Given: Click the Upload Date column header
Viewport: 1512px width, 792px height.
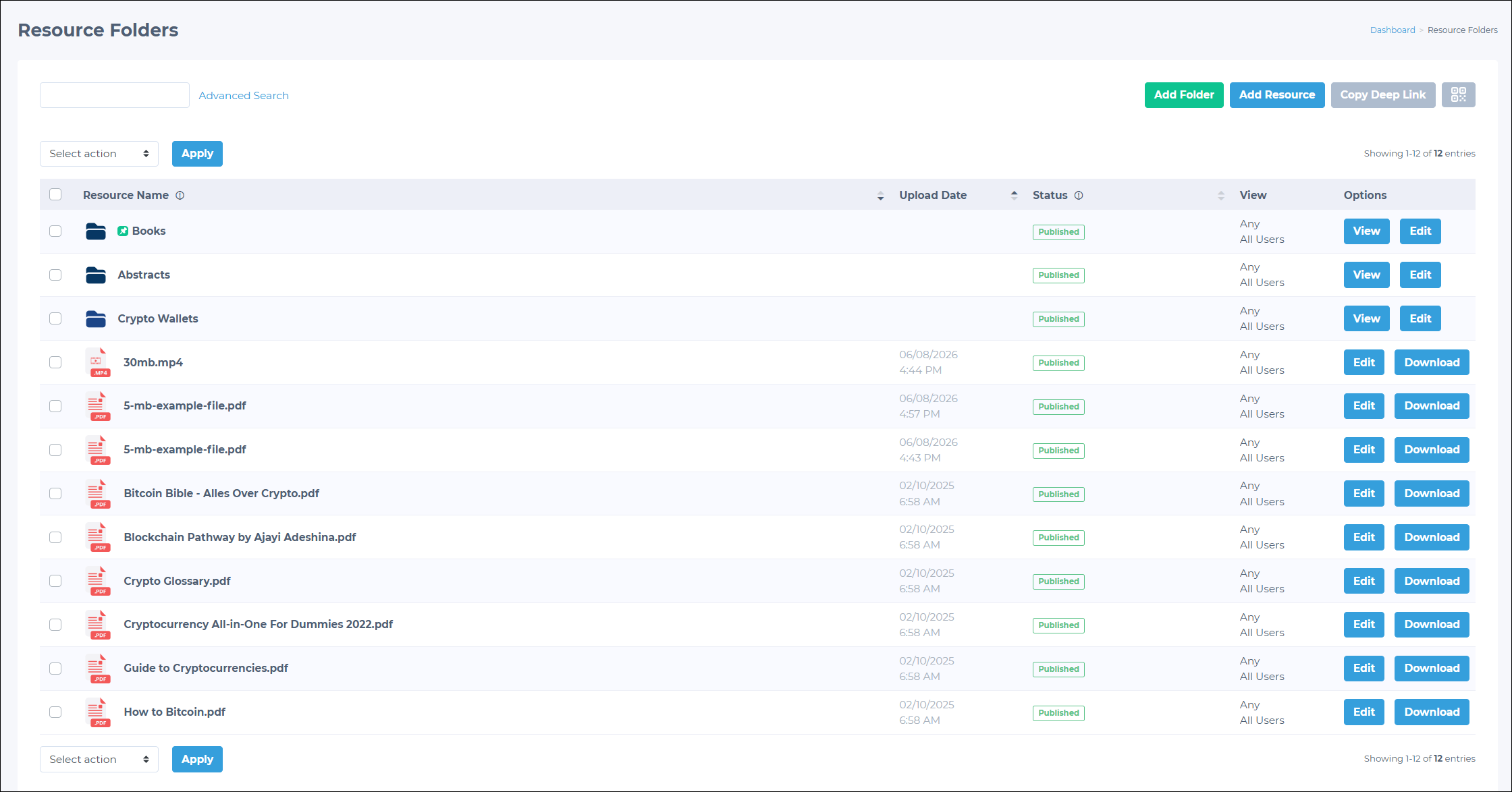Looking at the screenshot, I should [933, 196].
